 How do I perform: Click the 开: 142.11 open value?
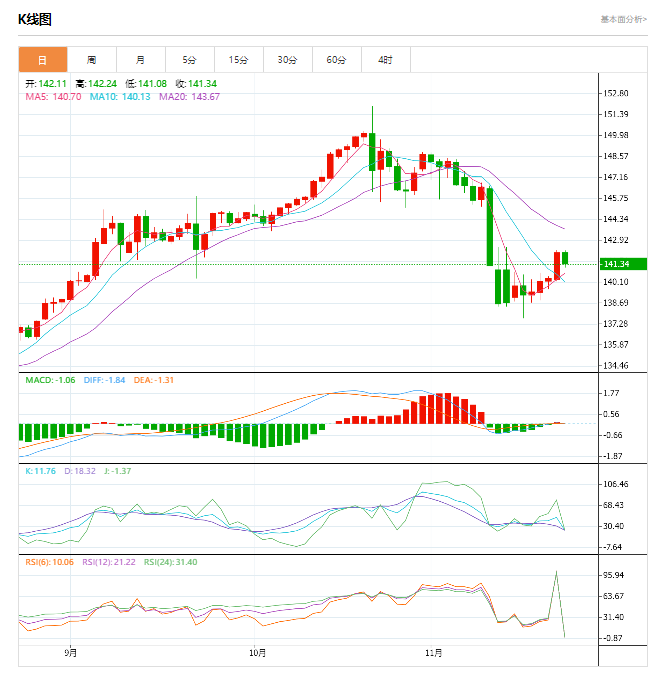[46, 84]
